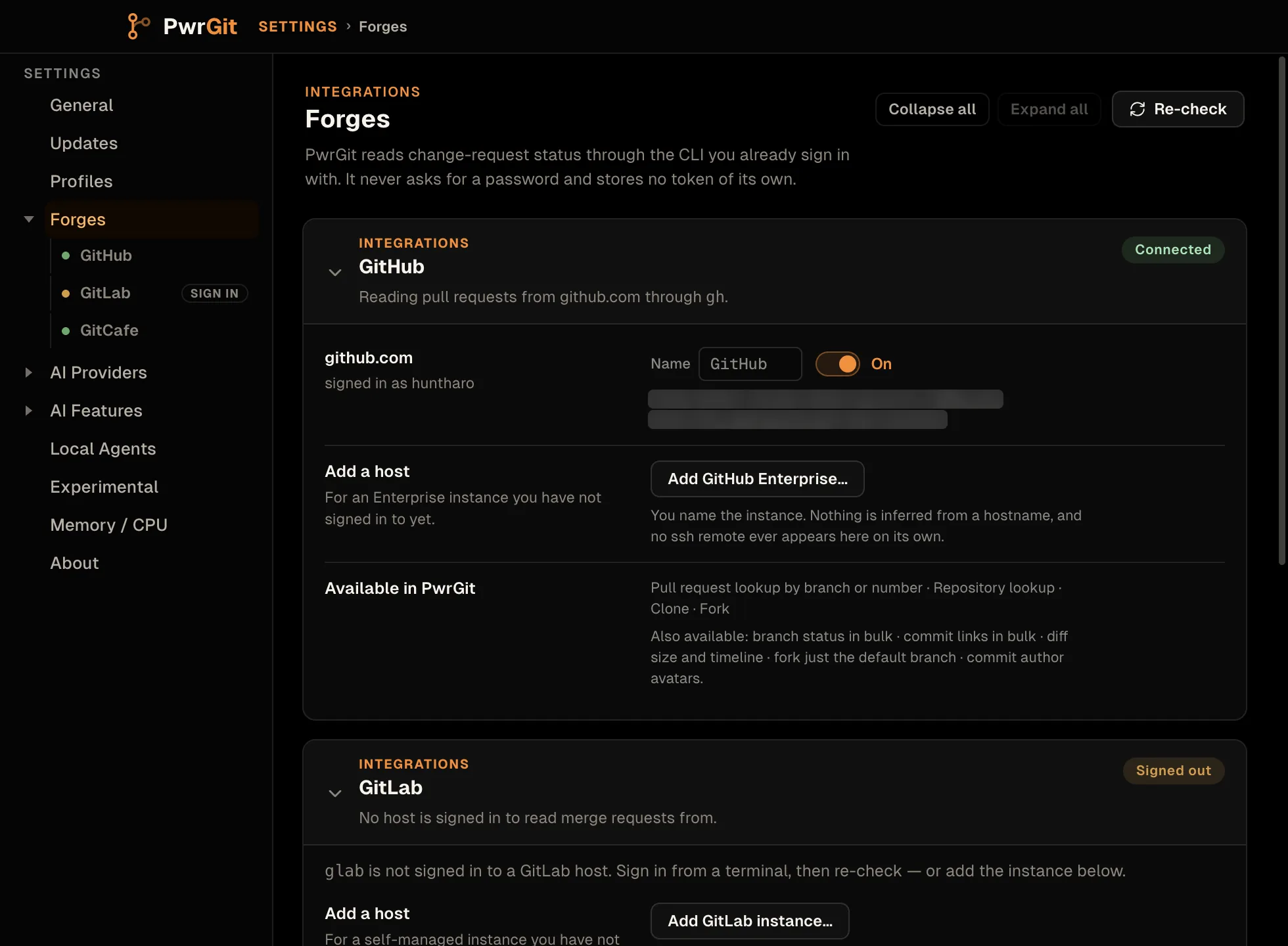Click the Re-check button
Viewport: 1288px width, 946px height.
click(x=1178, y=109)
